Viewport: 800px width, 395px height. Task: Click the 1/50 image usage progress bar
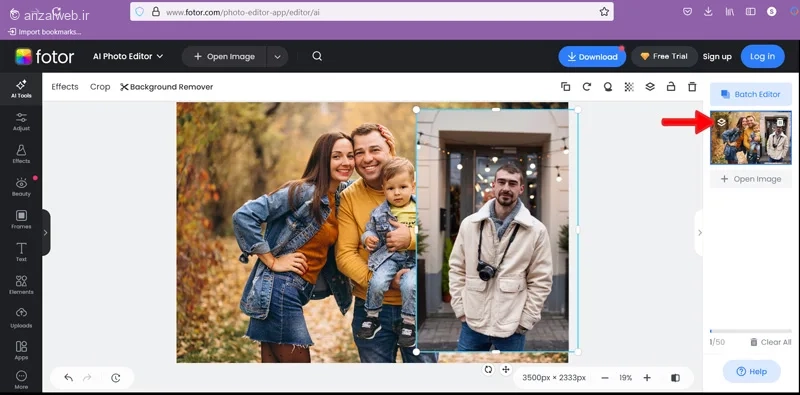point(751,331)
